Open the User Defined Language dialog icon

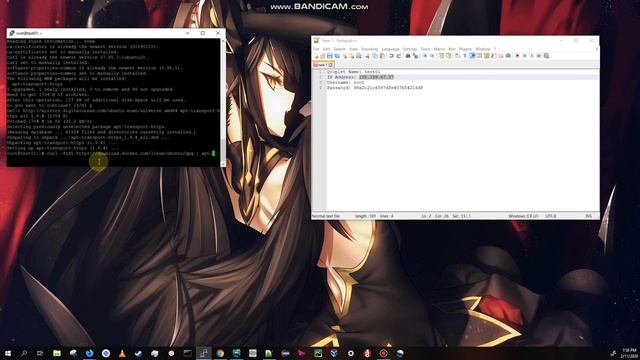point(479,56)
